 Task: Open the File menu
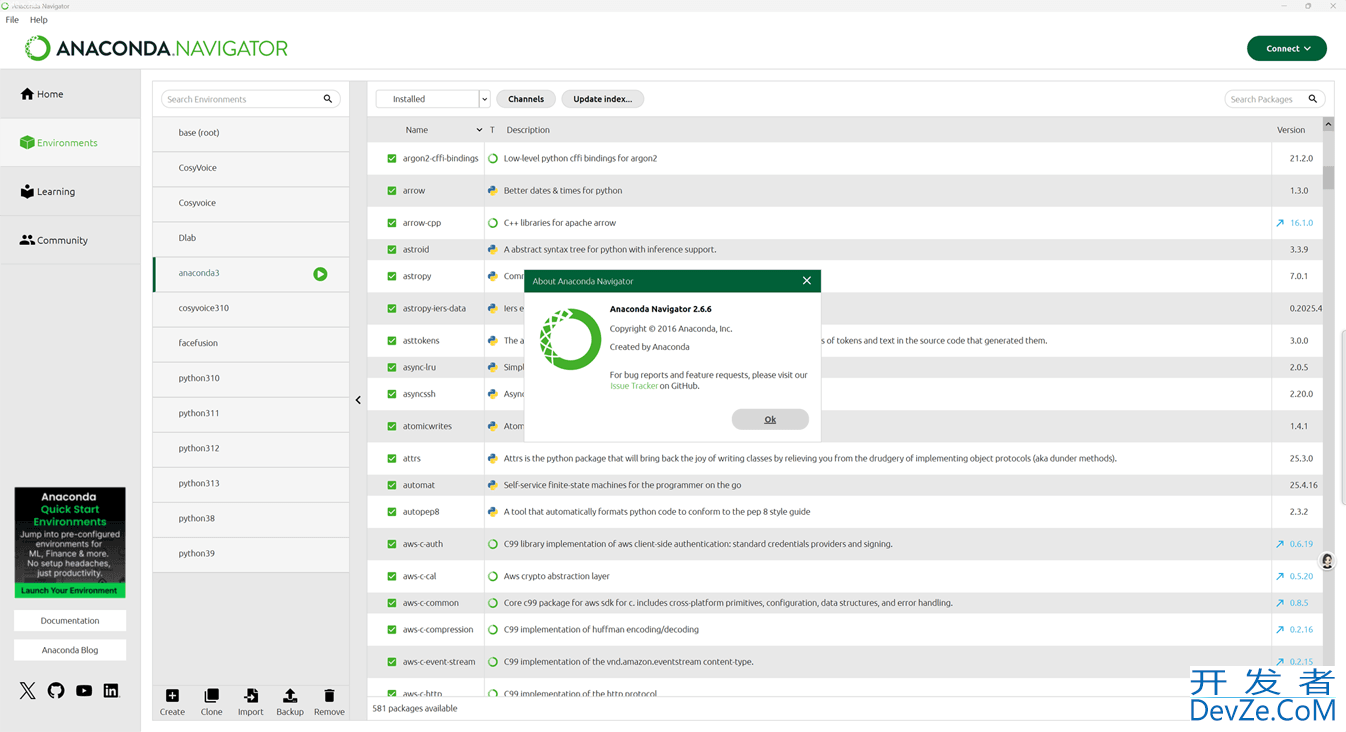pyautogui.click(x=12, y=20)
